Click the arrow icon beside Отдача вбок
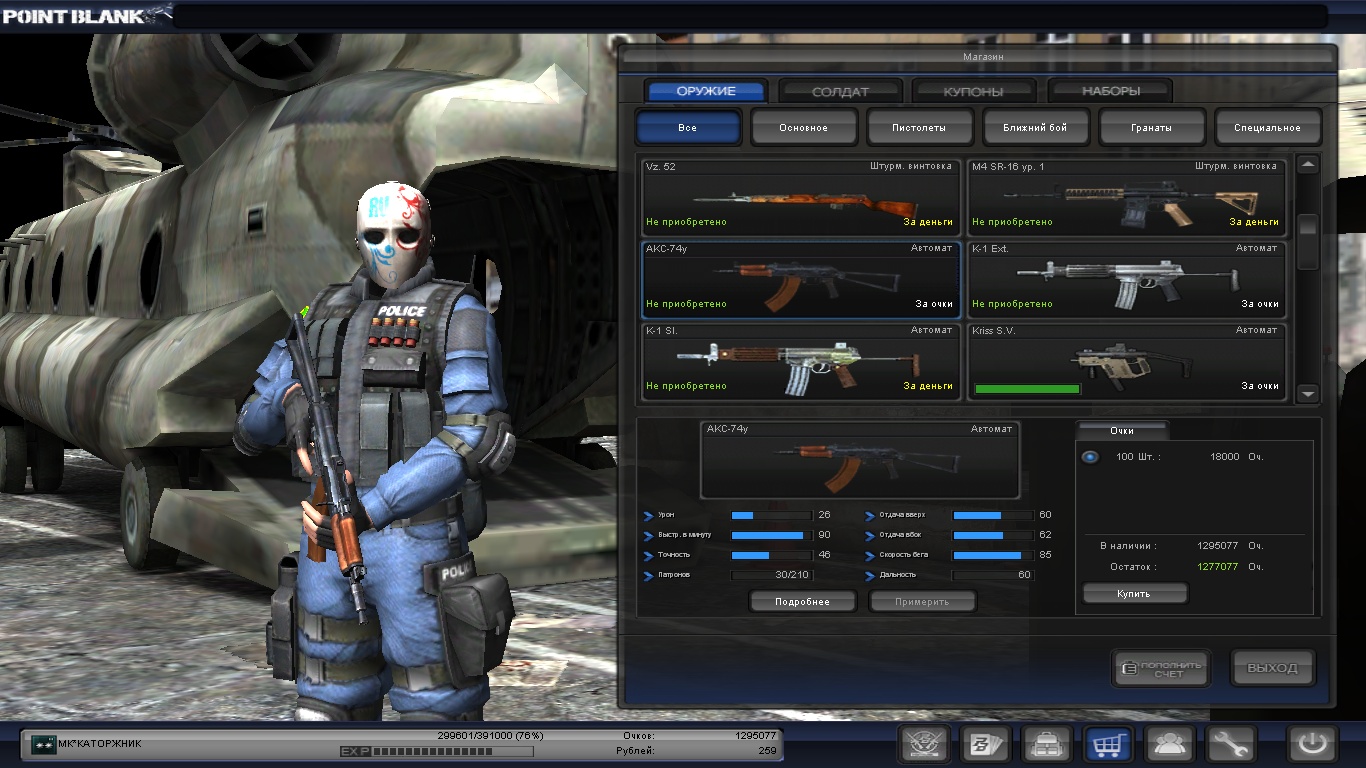The height and width of the screenshot is (768, 1366). coord(870,536)
